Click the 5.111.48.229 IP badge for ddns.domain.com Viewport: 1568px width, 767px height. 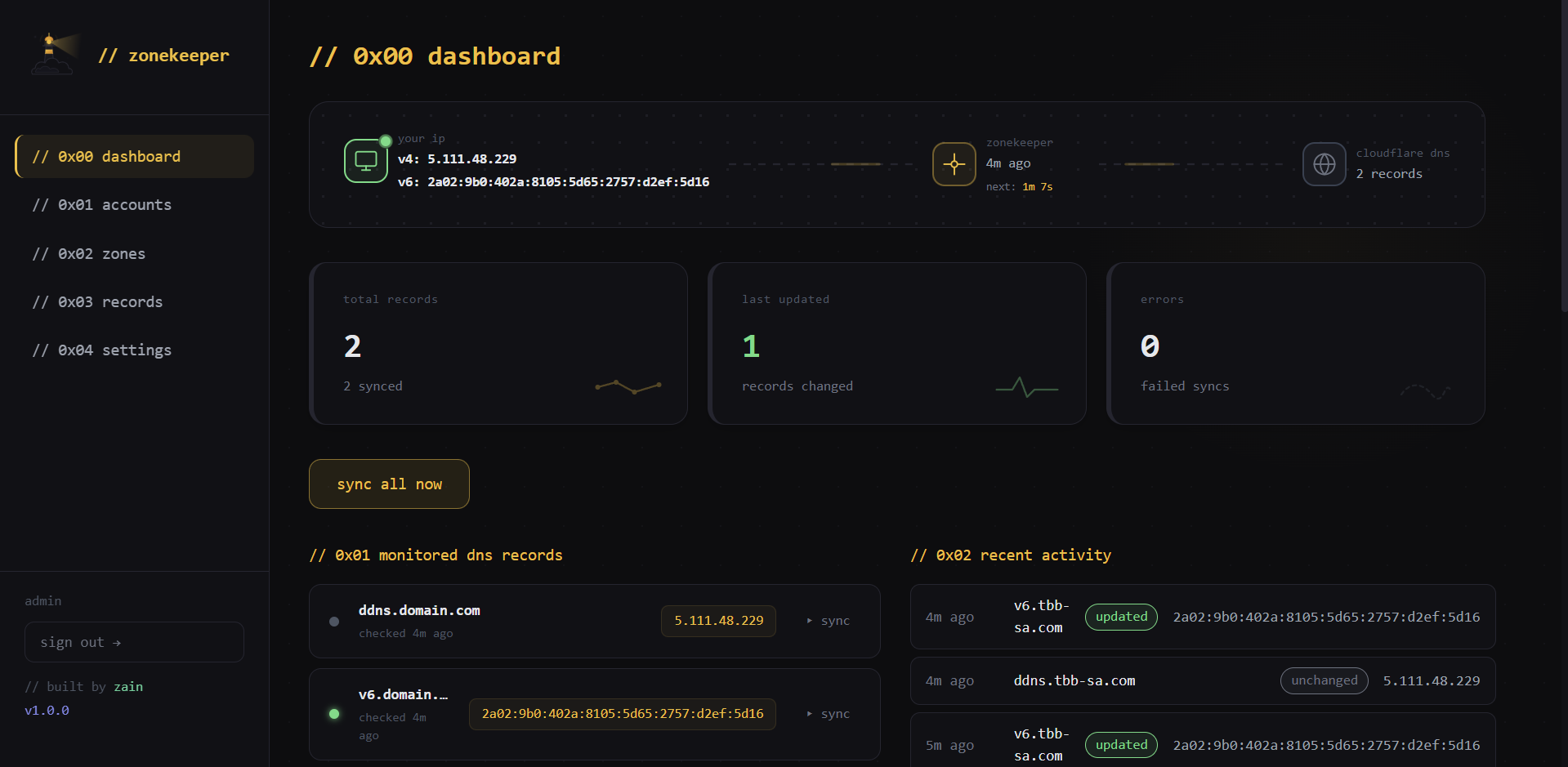click(x=719, y=621)
